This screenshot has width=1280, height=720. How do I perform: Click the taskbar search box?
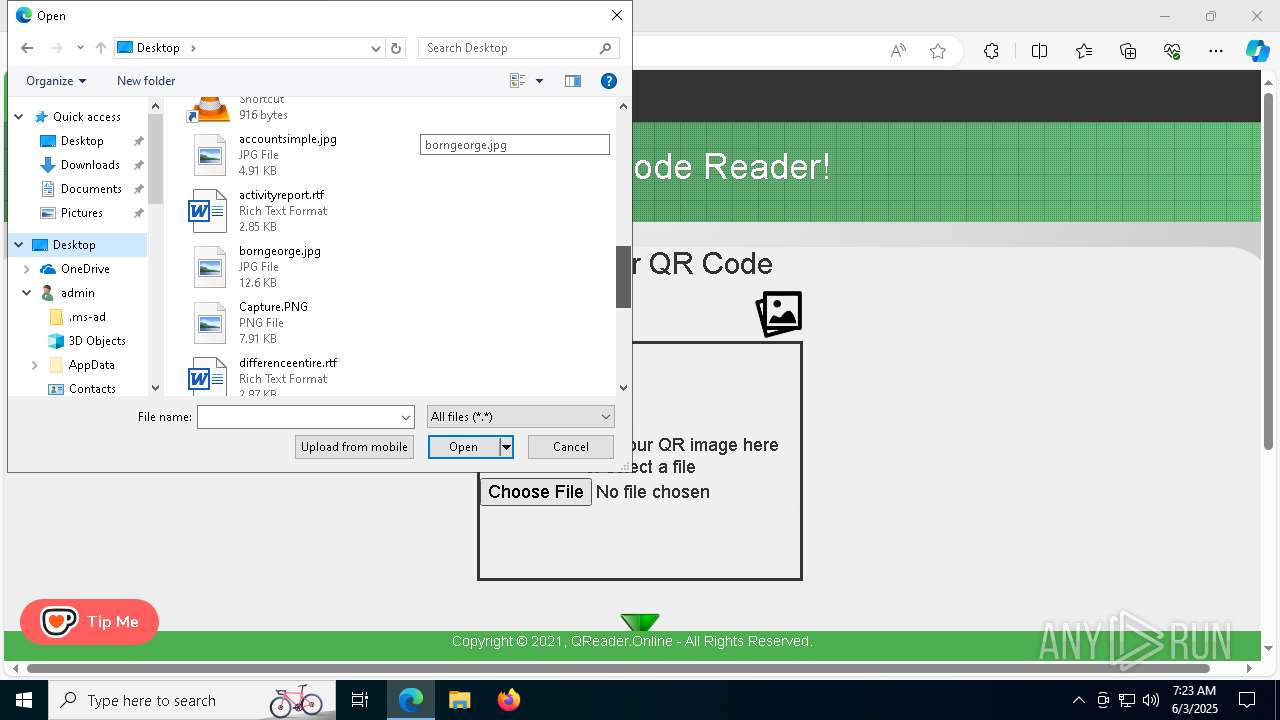coord(190,700)
